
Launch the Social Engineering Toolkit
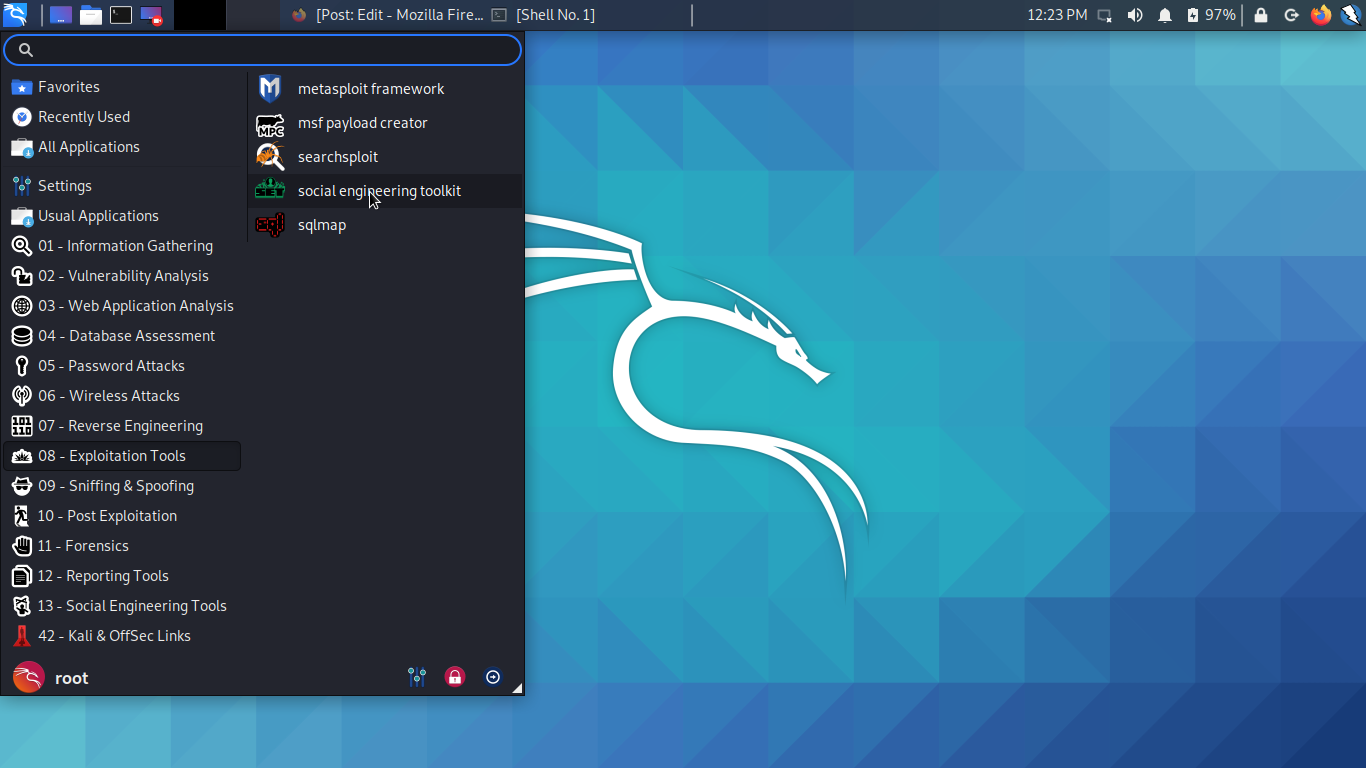378,190
